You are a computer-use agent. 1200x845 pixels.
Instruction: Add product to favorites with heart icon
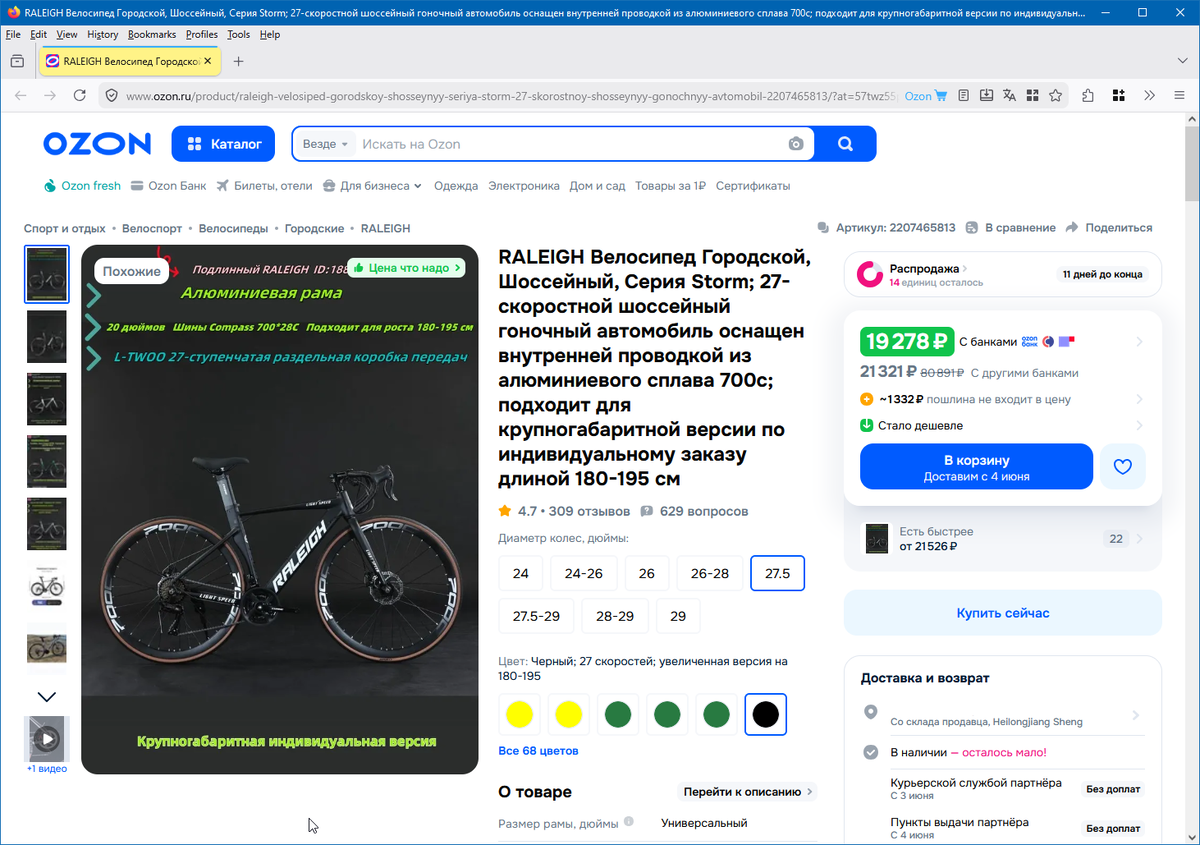[x=1123, y=467]
